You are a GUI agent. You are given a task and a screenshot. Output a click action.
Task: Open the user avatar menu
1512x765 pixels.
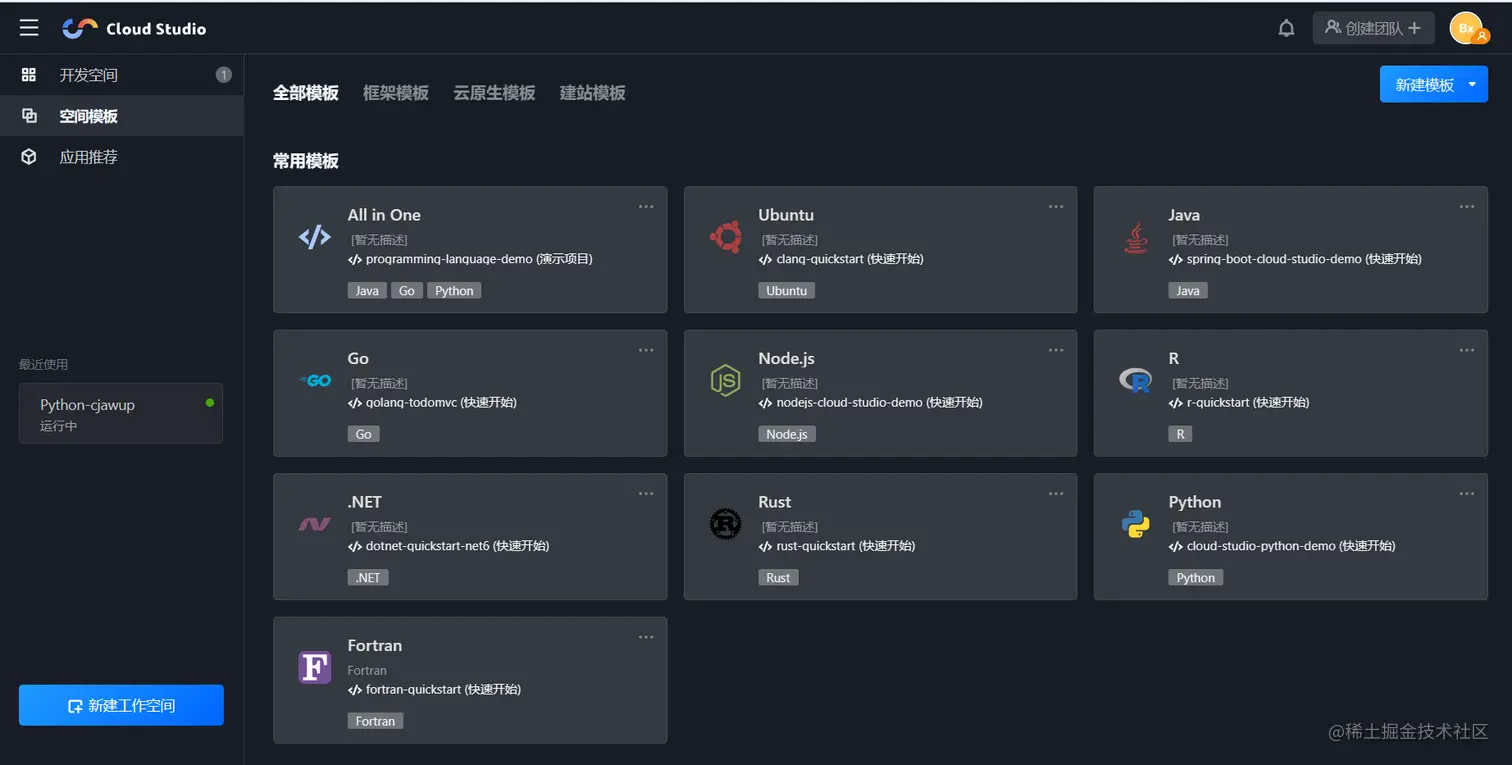coord(1469,28)
